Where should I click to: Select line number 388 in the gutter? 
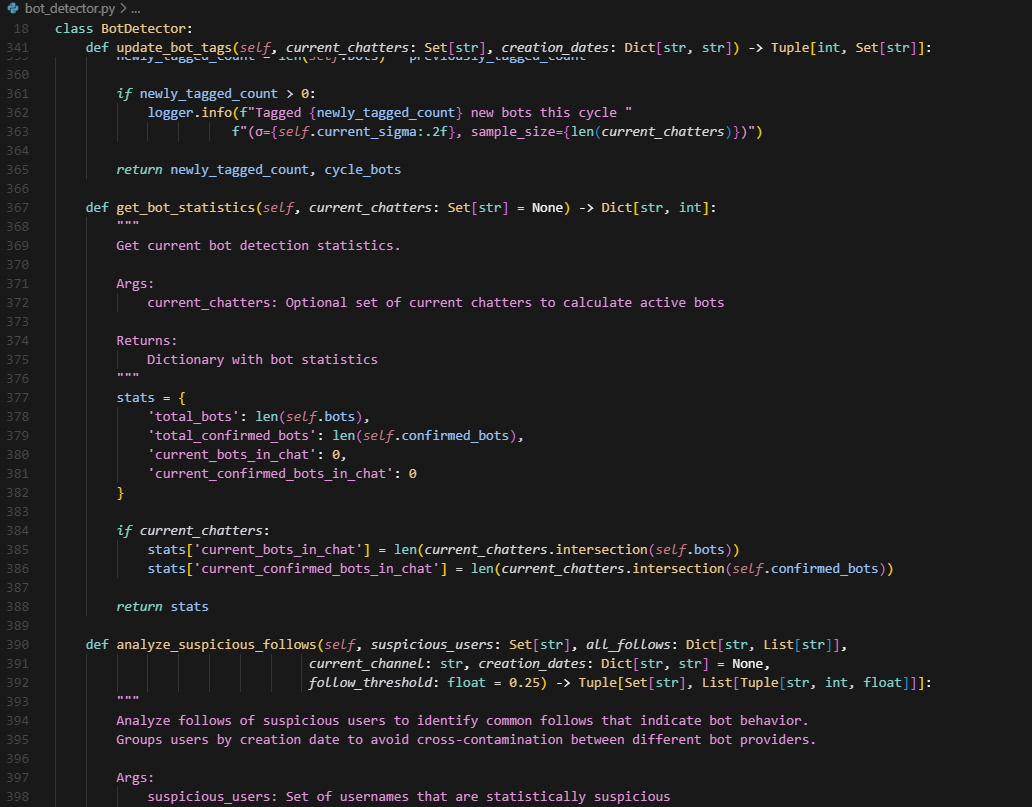click(x=18, y=606)
